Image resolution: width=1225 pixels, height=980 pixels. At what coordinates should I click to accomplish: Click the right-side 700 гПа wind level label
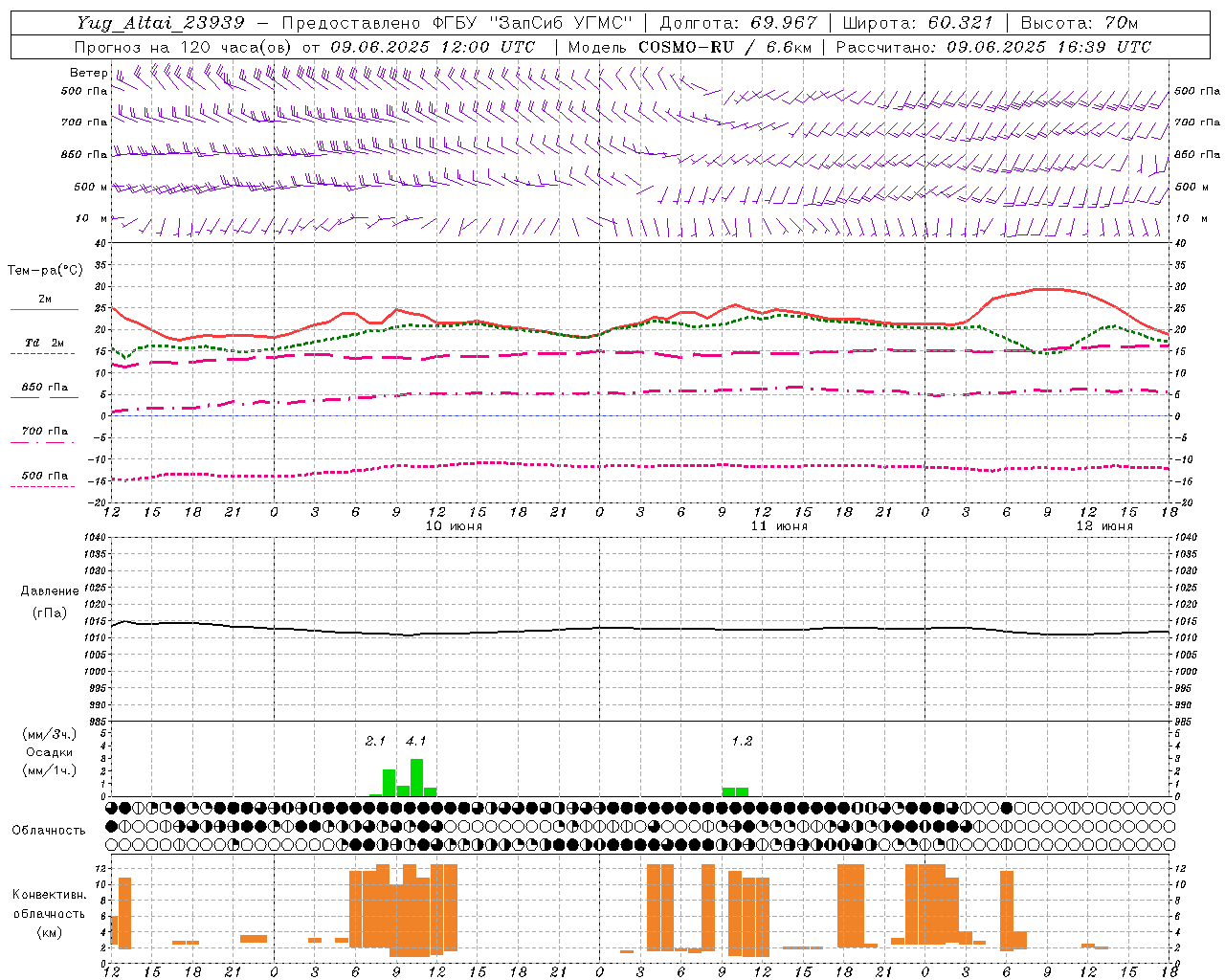coord(1197,122)
